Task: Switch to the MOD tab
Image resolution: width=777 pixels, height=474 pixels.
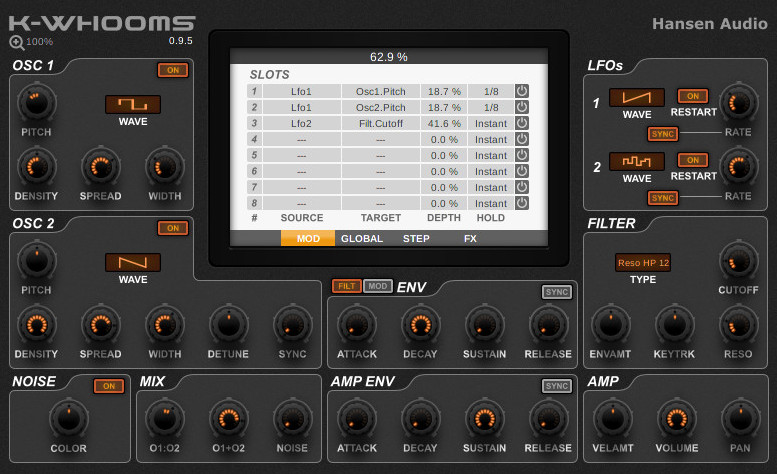Action: [x=308, y=238]
